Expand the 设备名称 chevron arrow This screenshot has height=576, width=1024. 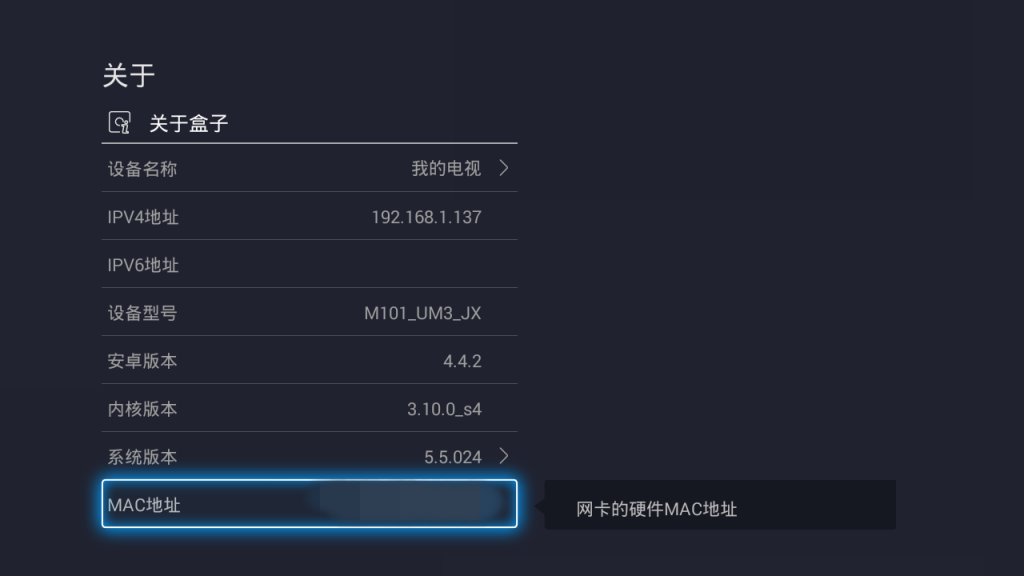pyautogui.click(x=504, y=168)
